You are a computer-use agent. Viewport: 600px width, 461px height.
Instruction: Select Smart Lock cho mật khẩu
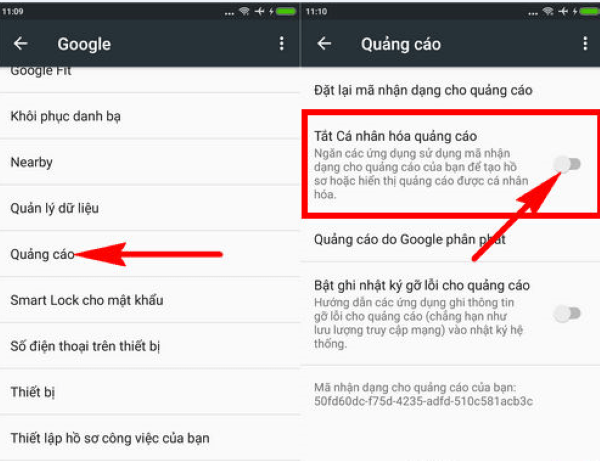click(86, 300)
